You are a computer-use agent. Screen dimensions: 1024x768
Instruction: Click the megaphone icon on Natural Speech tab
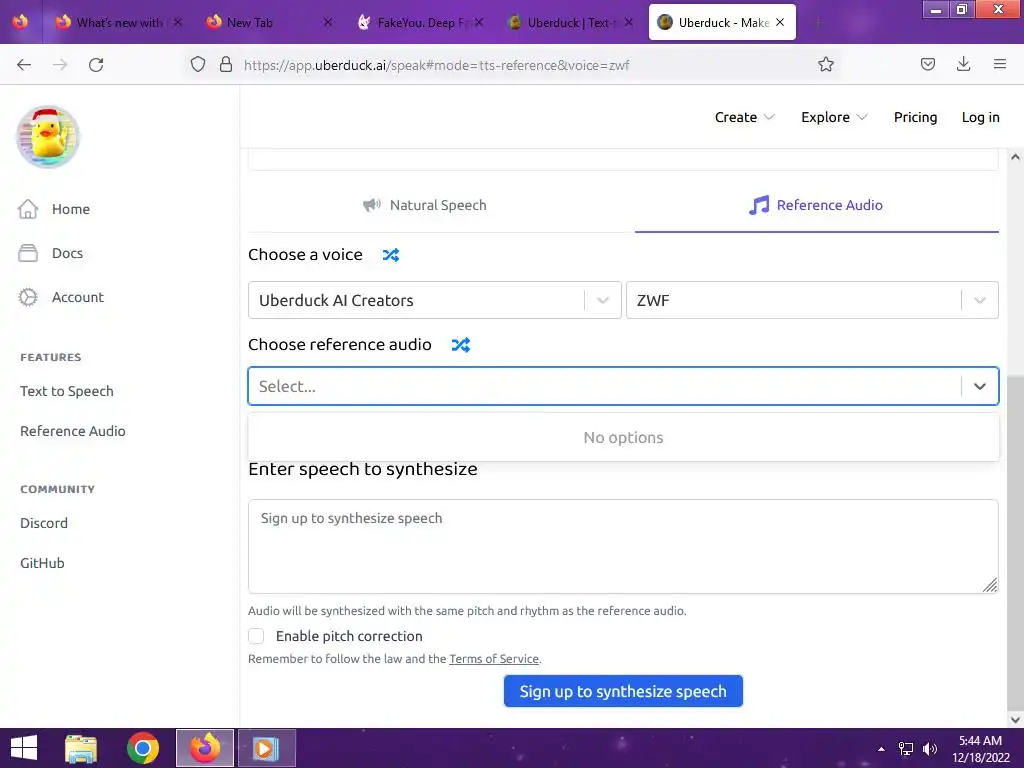[x=372, y=205]
